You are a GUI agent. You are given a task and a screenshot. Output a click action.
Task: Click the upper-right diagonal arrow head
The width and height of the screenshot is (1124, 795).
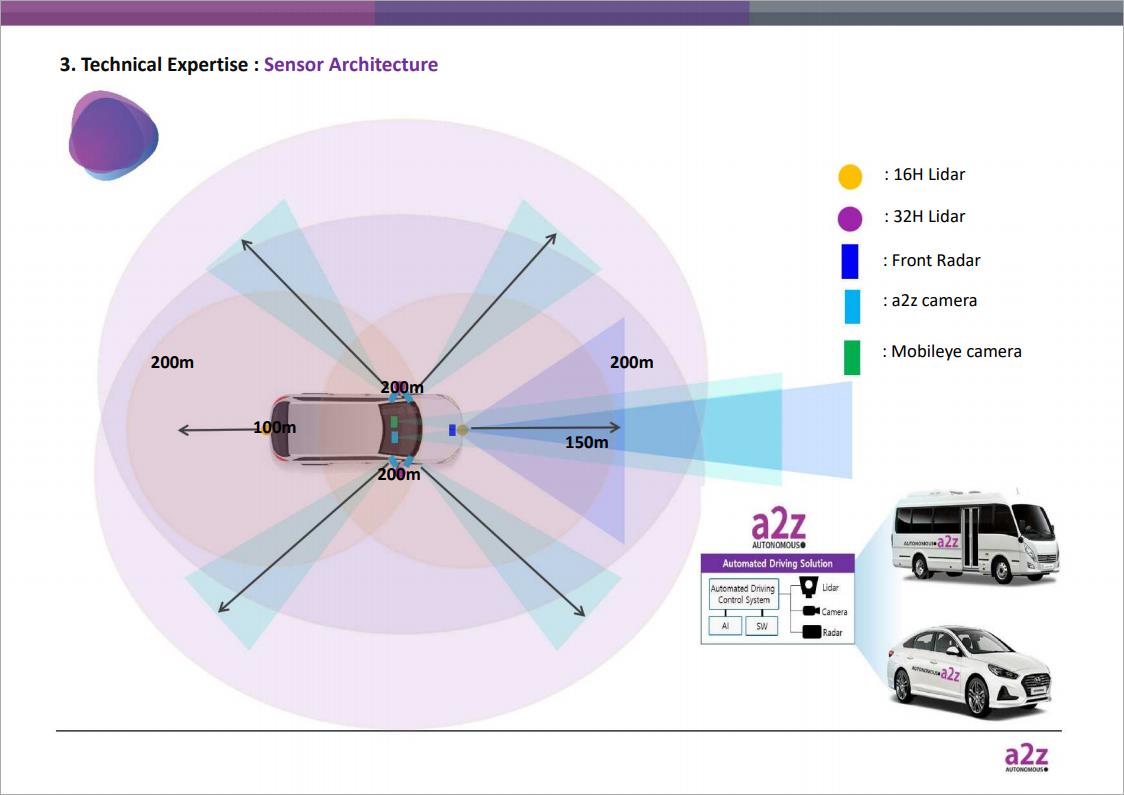click(551, 238)
